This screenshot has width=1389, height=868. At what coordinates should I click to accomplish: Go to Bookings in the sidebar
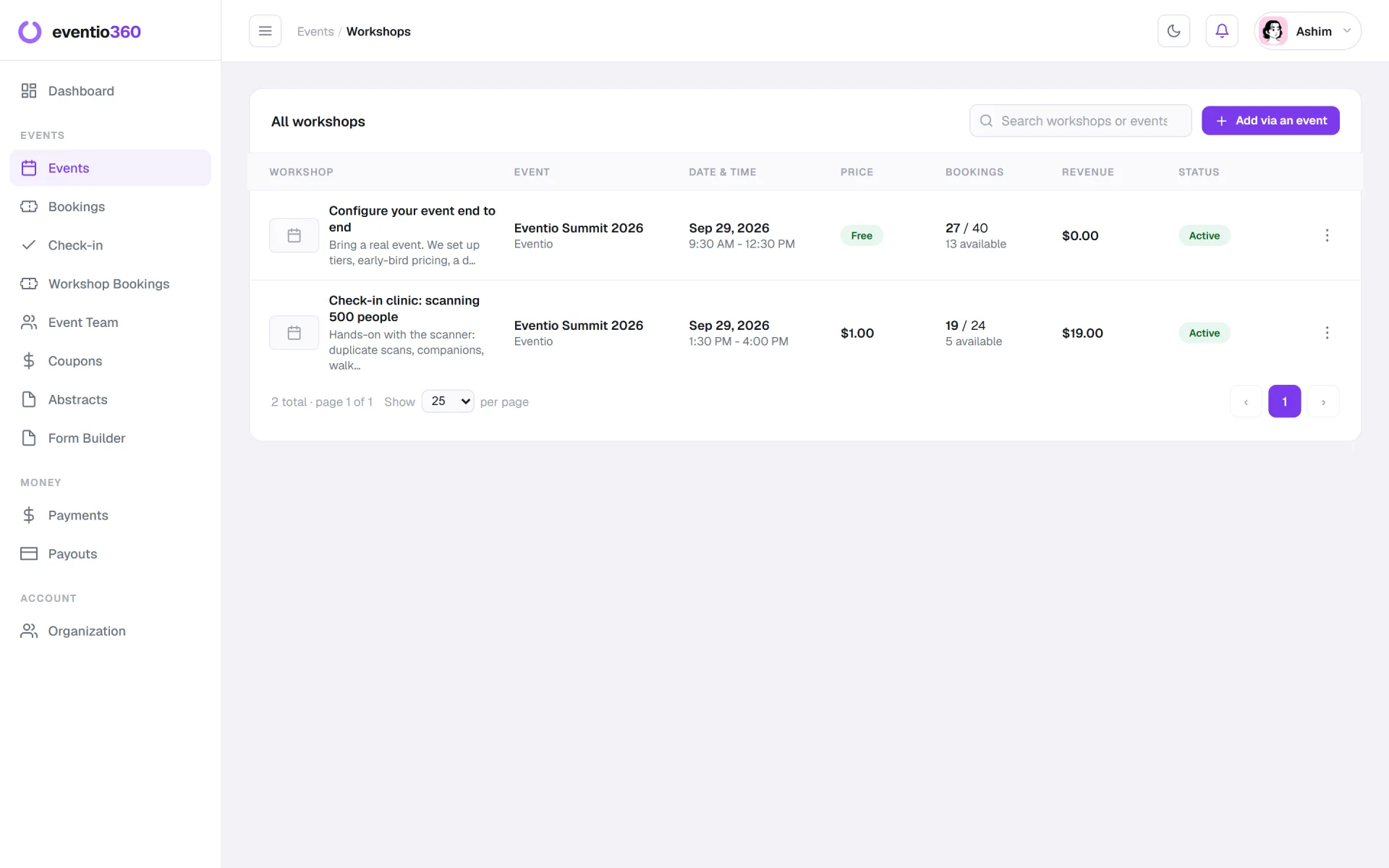(111, 207)
